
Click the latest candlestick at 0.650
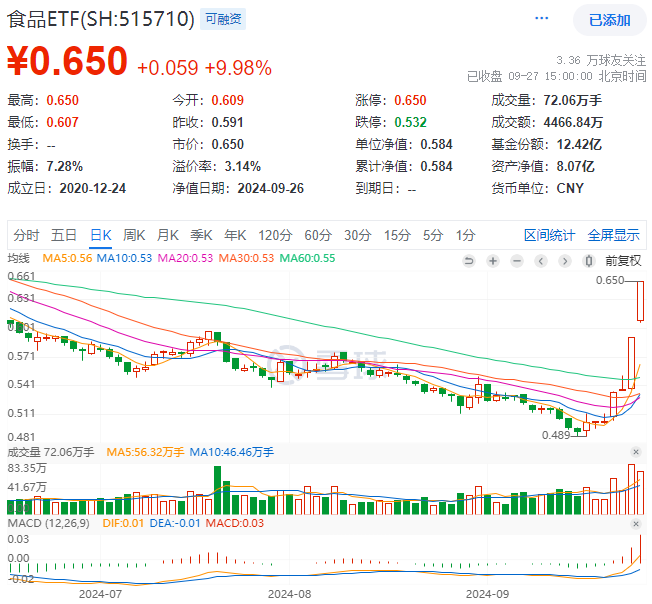(x=640, y=301)
